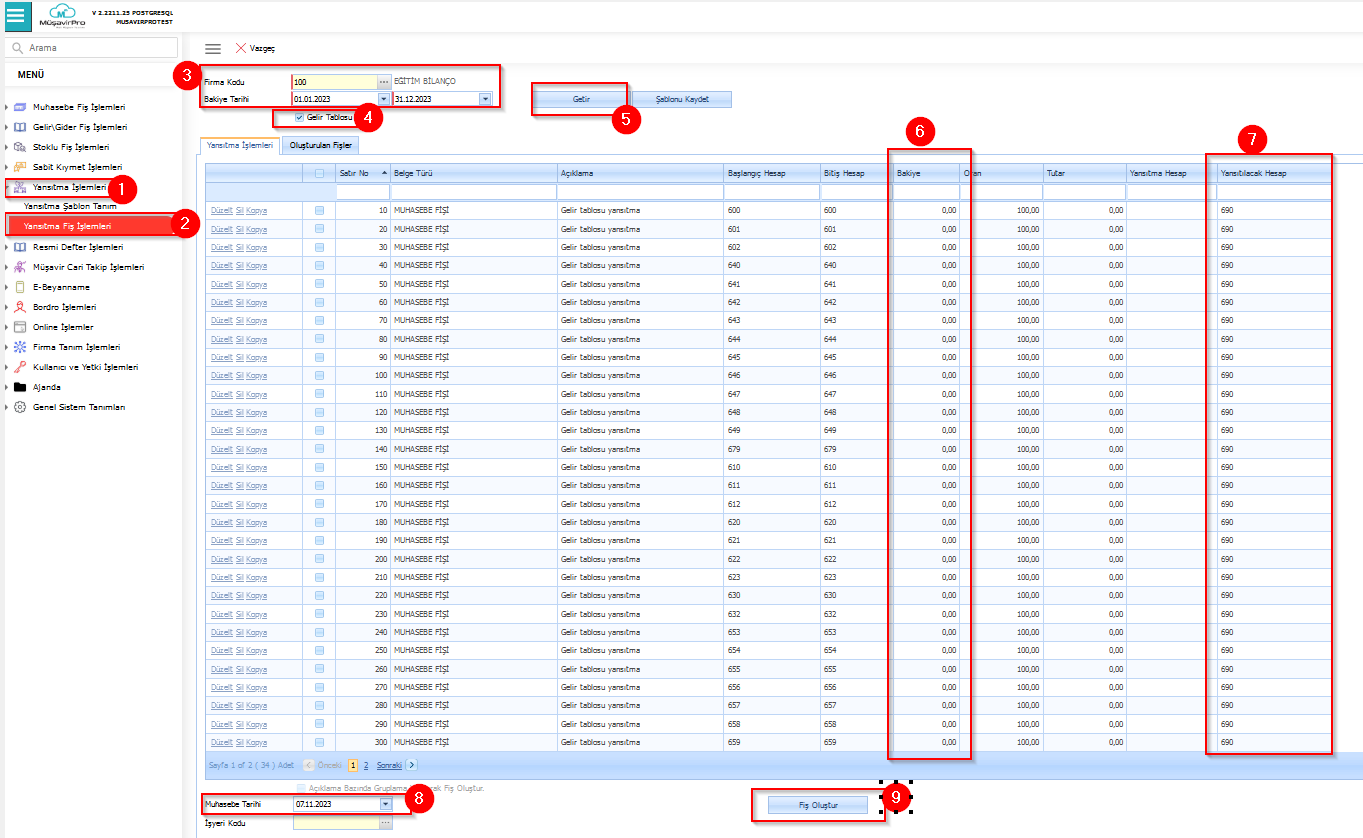Click the Firma Tanım İşlemleri snowflake icon
This screenshot has height=838, width=1363.
(x=19, y=347)
